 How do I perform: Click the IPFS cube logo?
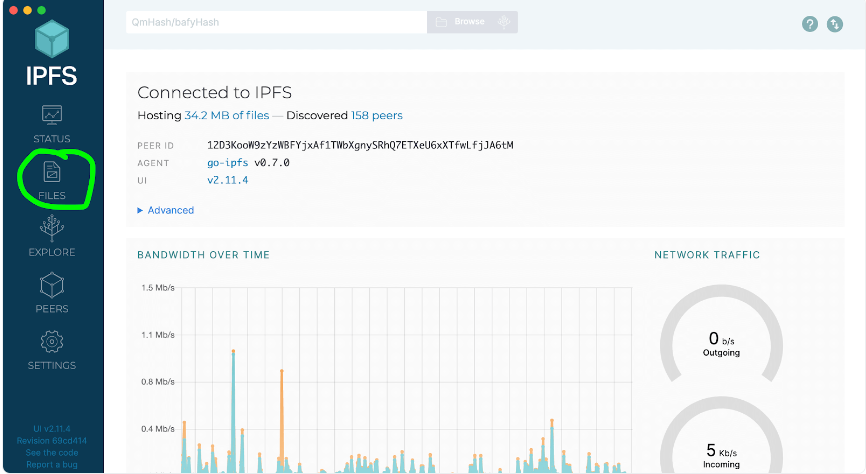click(52, 39)
